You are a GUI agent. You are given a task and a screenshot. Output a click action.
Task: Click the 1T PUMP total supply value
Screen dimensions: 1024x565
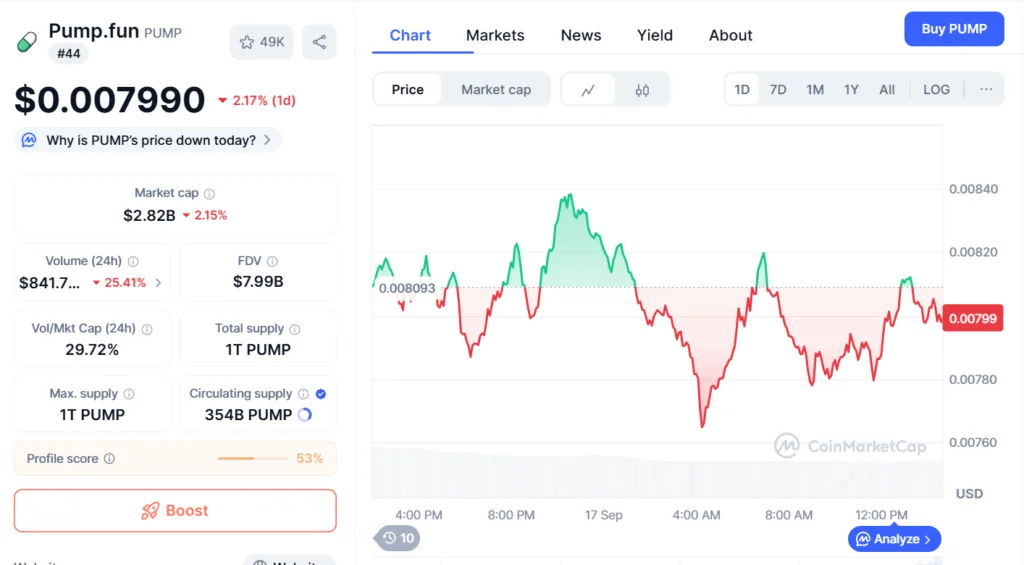[258, 350]
